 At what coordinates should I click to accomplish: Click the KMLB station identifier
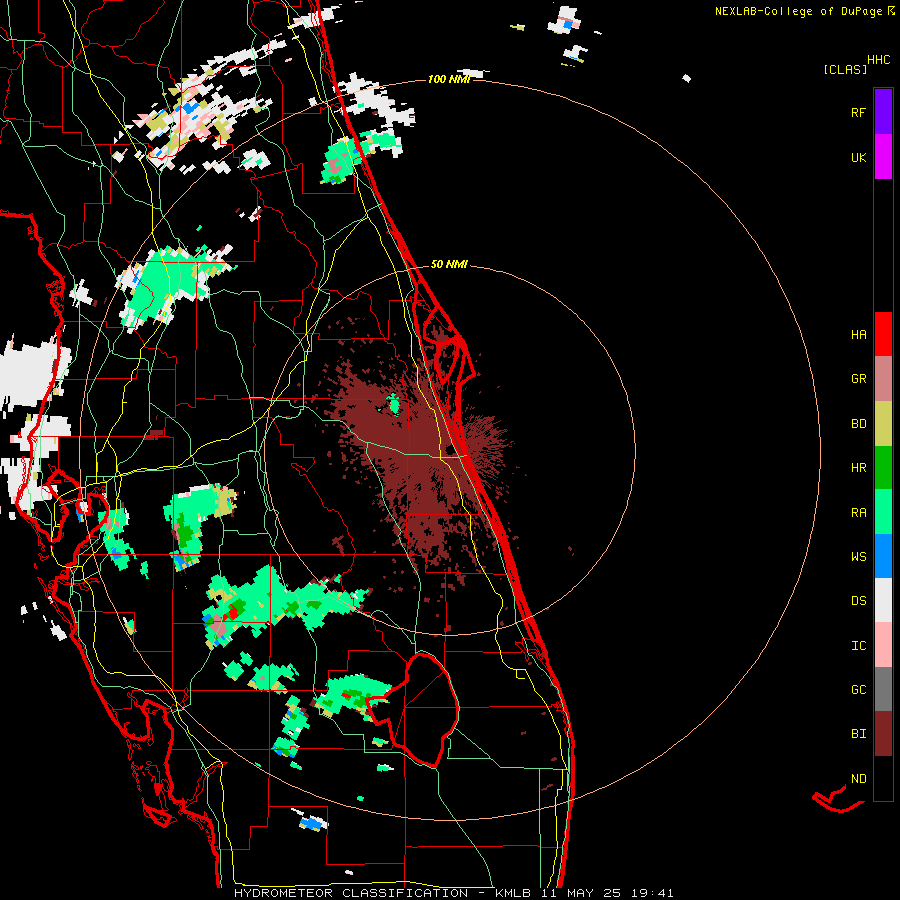(513, 893)
